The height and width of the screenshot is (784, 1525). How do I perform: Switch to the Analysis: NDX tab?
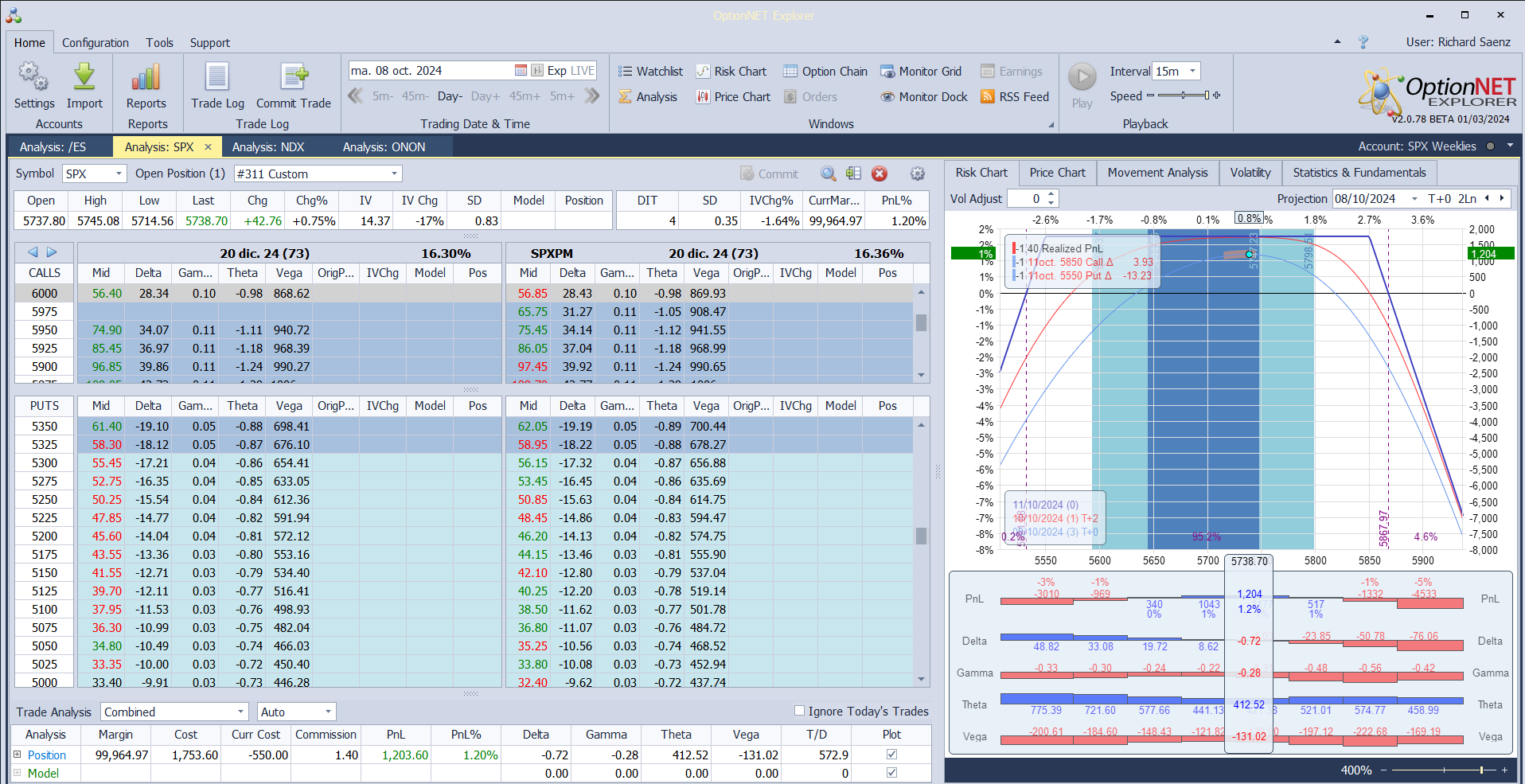pos(268,147)
